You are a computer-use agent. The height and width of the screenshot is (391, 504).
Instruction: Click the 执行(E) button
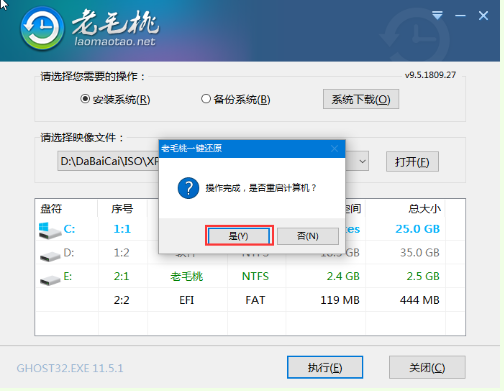coord(325,367)
